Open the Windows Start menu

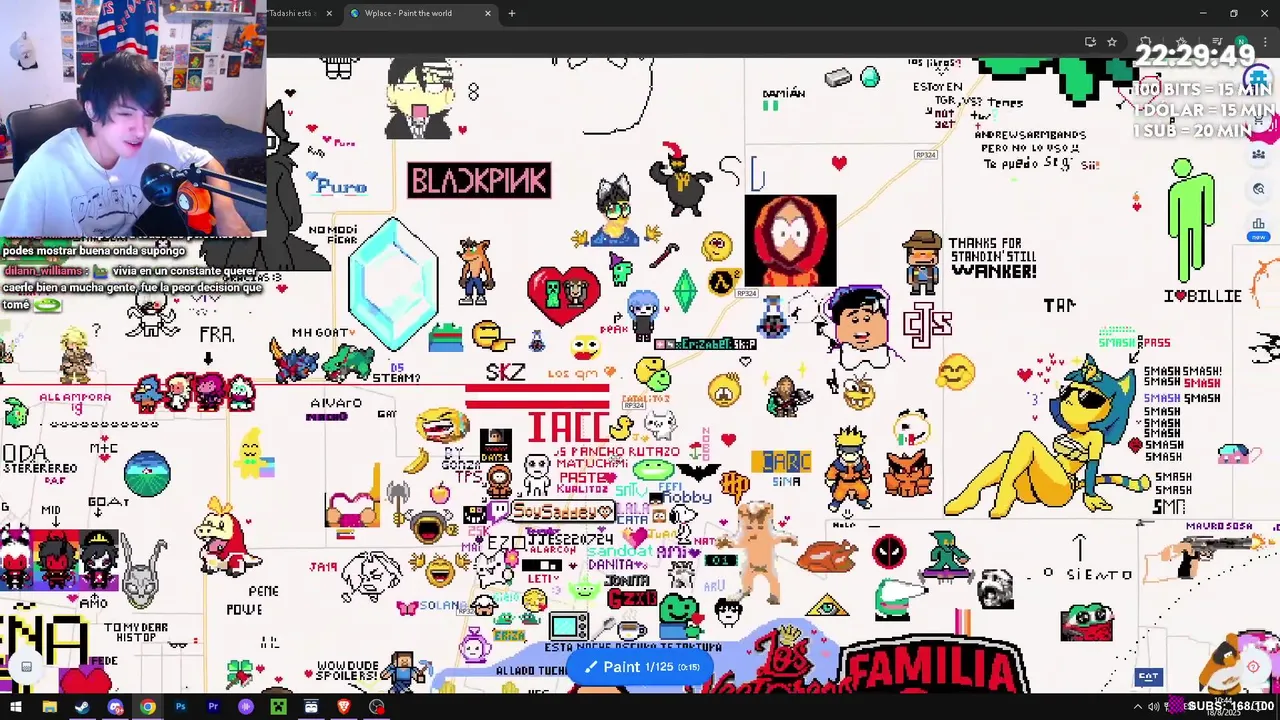click(16, 707)
